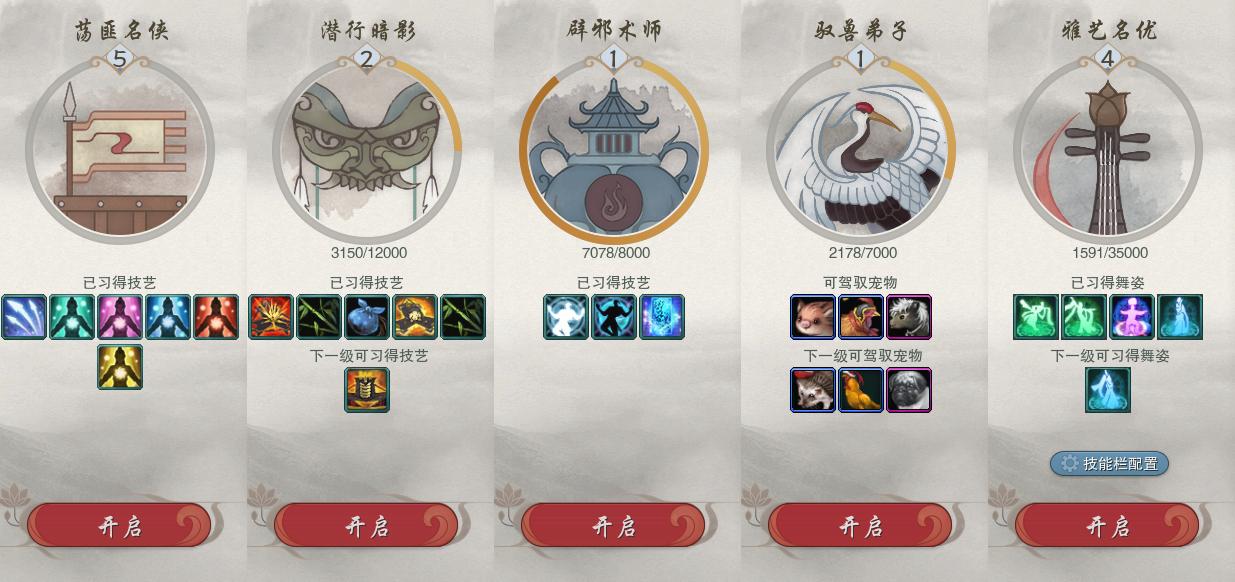Select the blue slashing streaks skill icon
This screenshot has width=1235, height=582.
click(x=24, y=317)
